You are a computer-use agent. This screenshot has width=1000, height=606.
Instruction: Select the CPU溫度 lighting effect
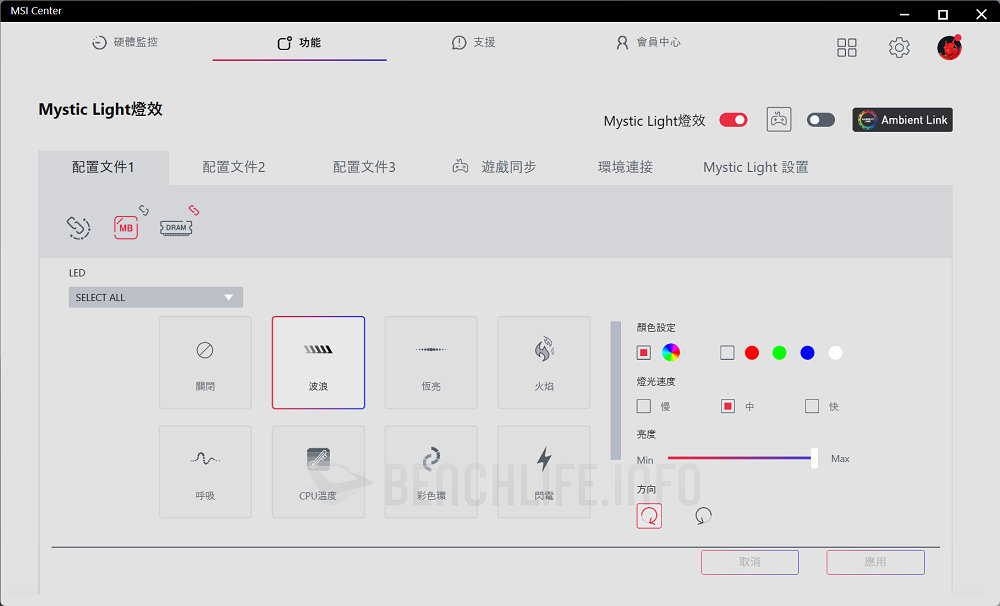click(318, 472)
